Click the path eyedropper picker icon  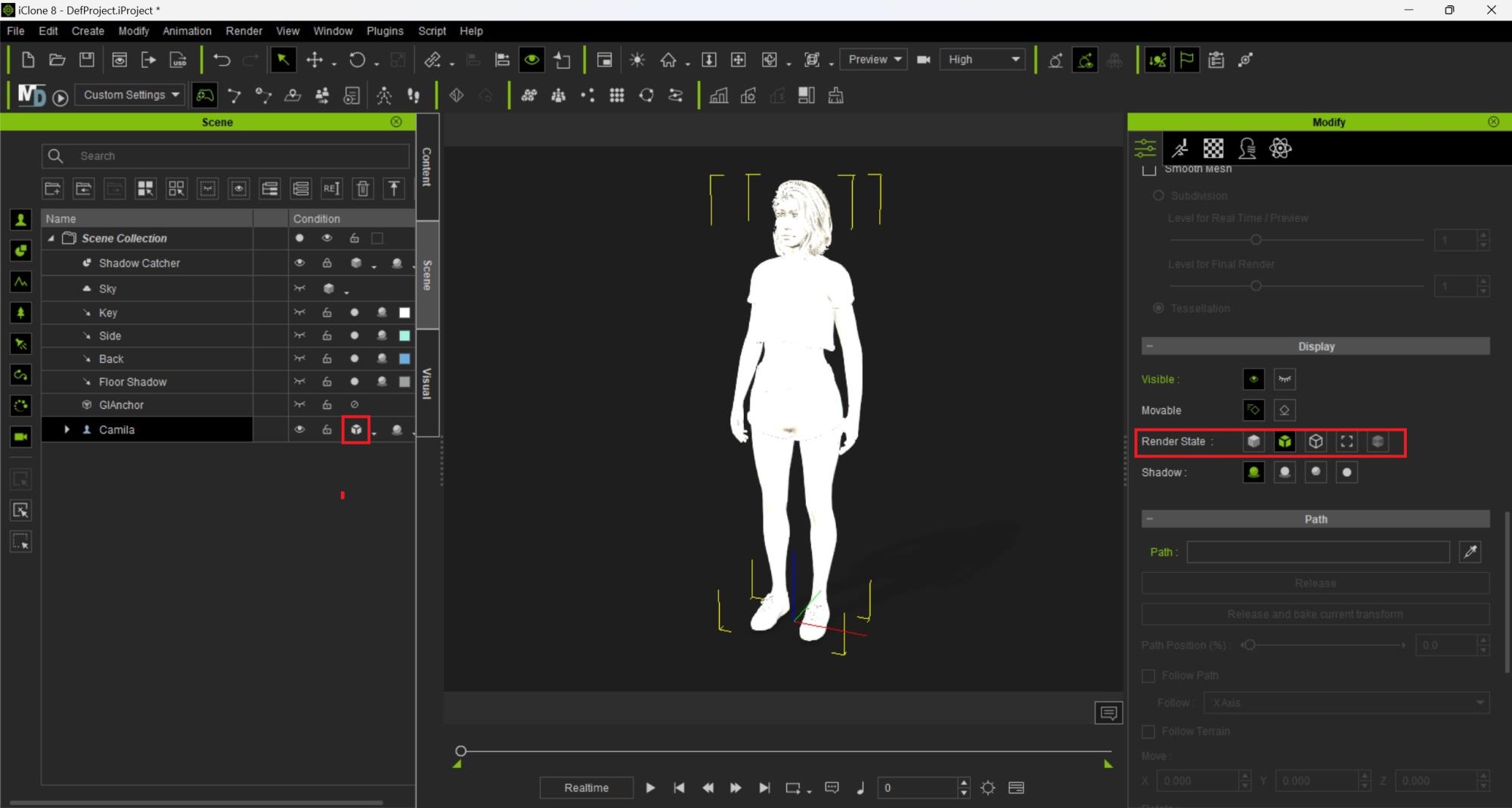click(1470, 552)
